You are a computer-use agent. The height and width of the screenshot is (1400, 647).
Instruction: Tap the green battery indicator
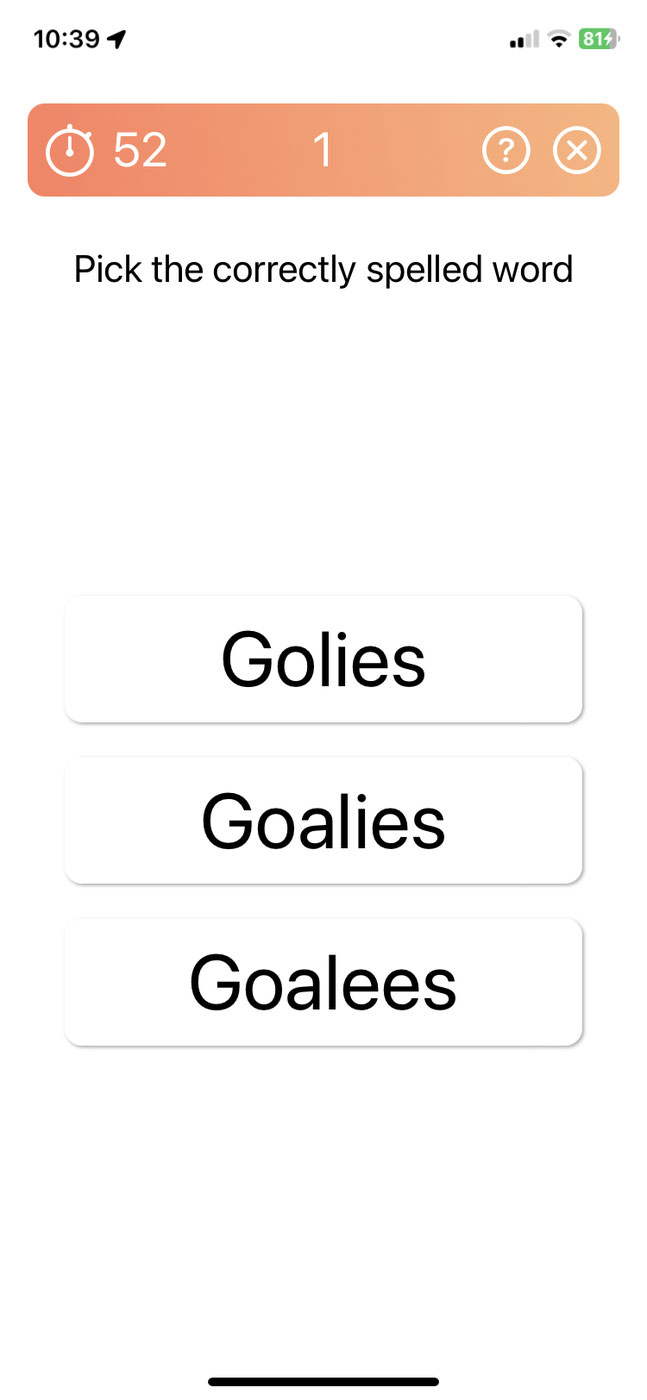[x=598, y=39]
